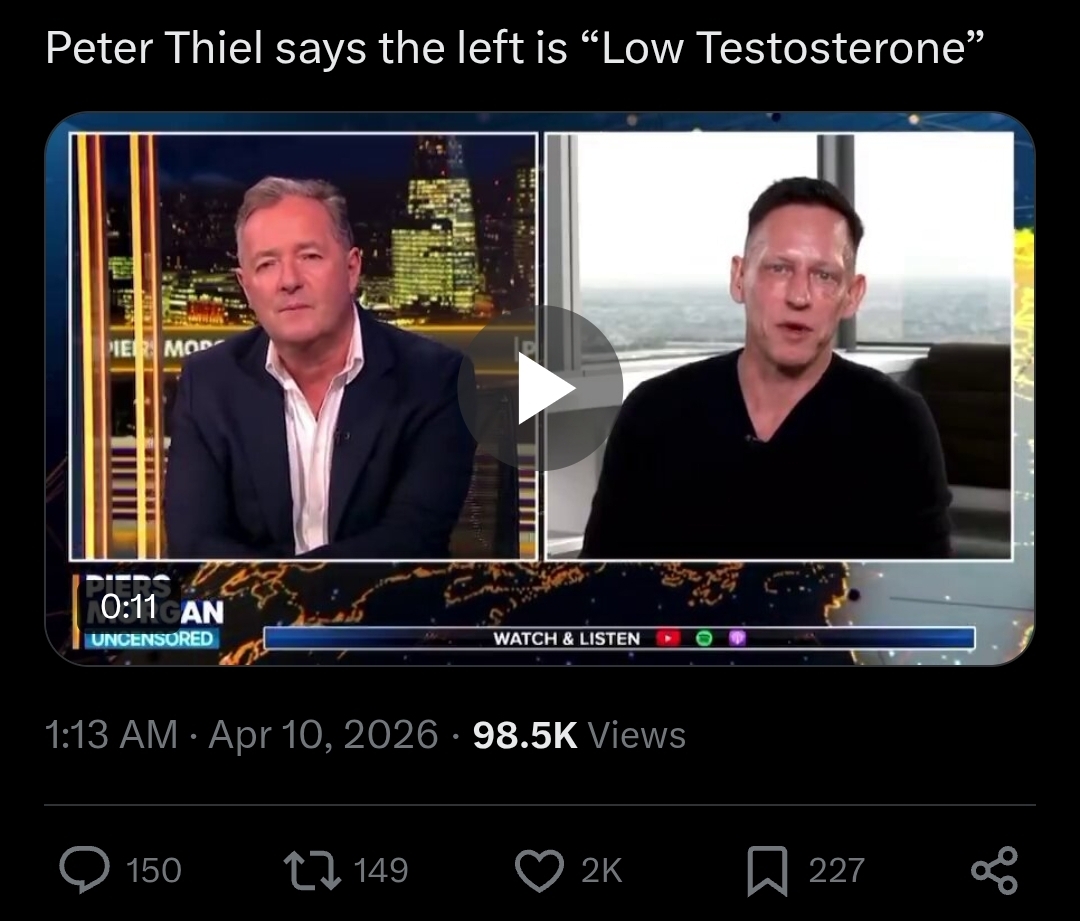Click the purple podcast icon in the banner
1080x921 pixels.
pyautogui.click(x=737, y=639)
